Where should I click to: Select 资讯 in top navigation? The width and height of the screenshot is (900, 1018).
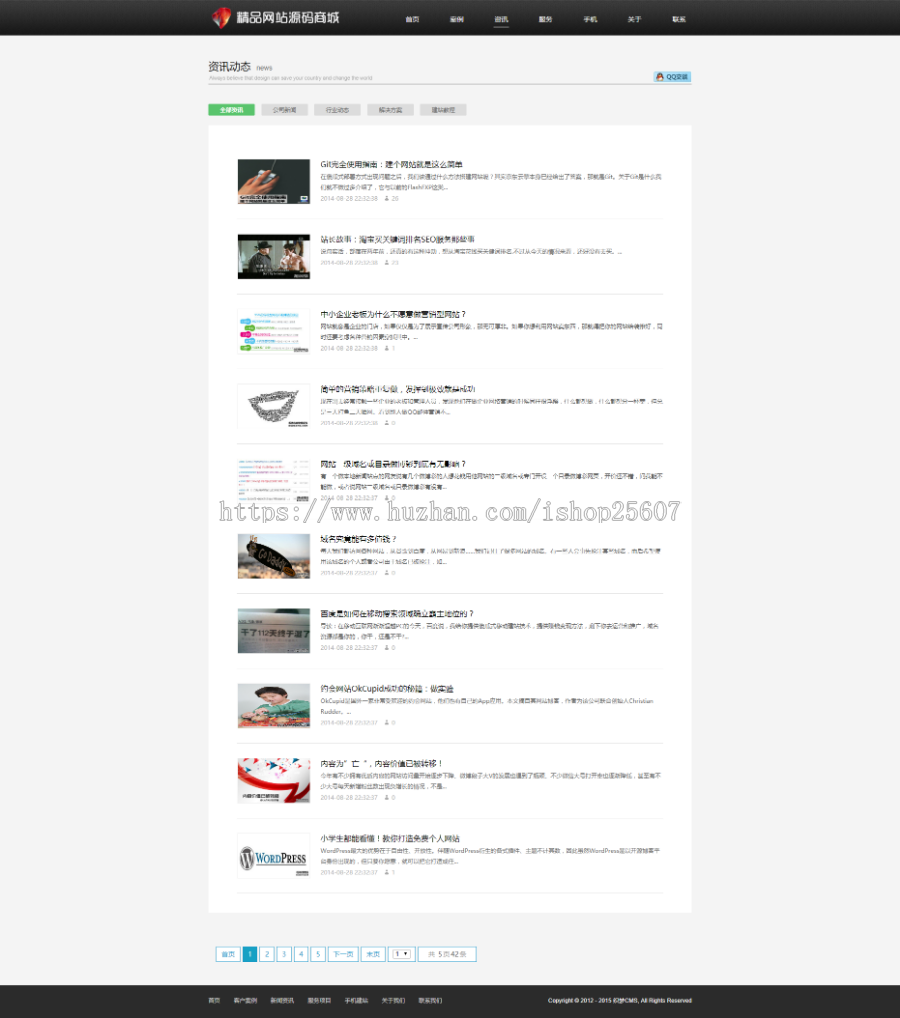click(x=501, y=19)
